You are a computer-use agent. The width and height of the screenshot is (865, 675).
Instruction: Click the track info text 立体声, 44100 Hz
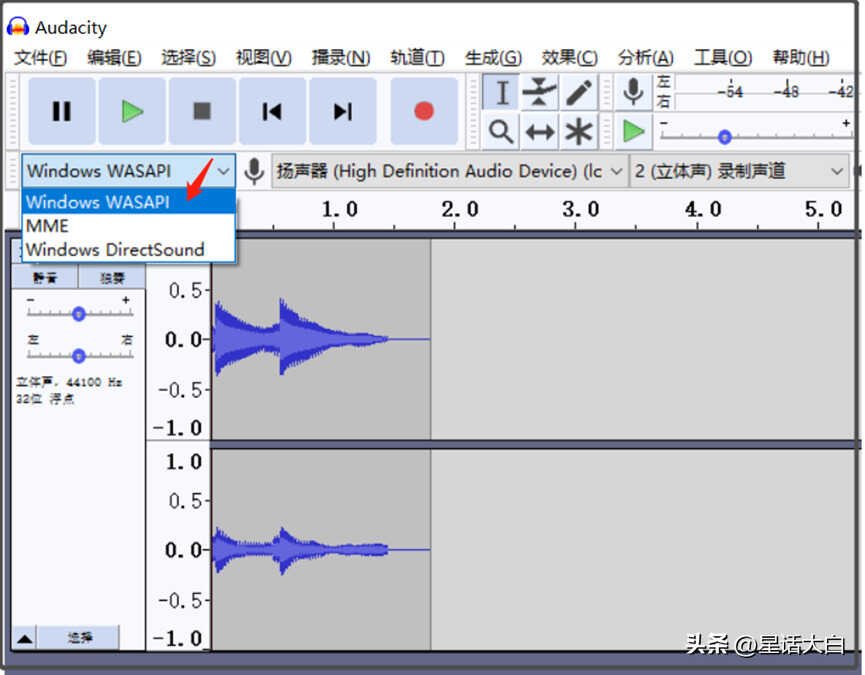69,382
